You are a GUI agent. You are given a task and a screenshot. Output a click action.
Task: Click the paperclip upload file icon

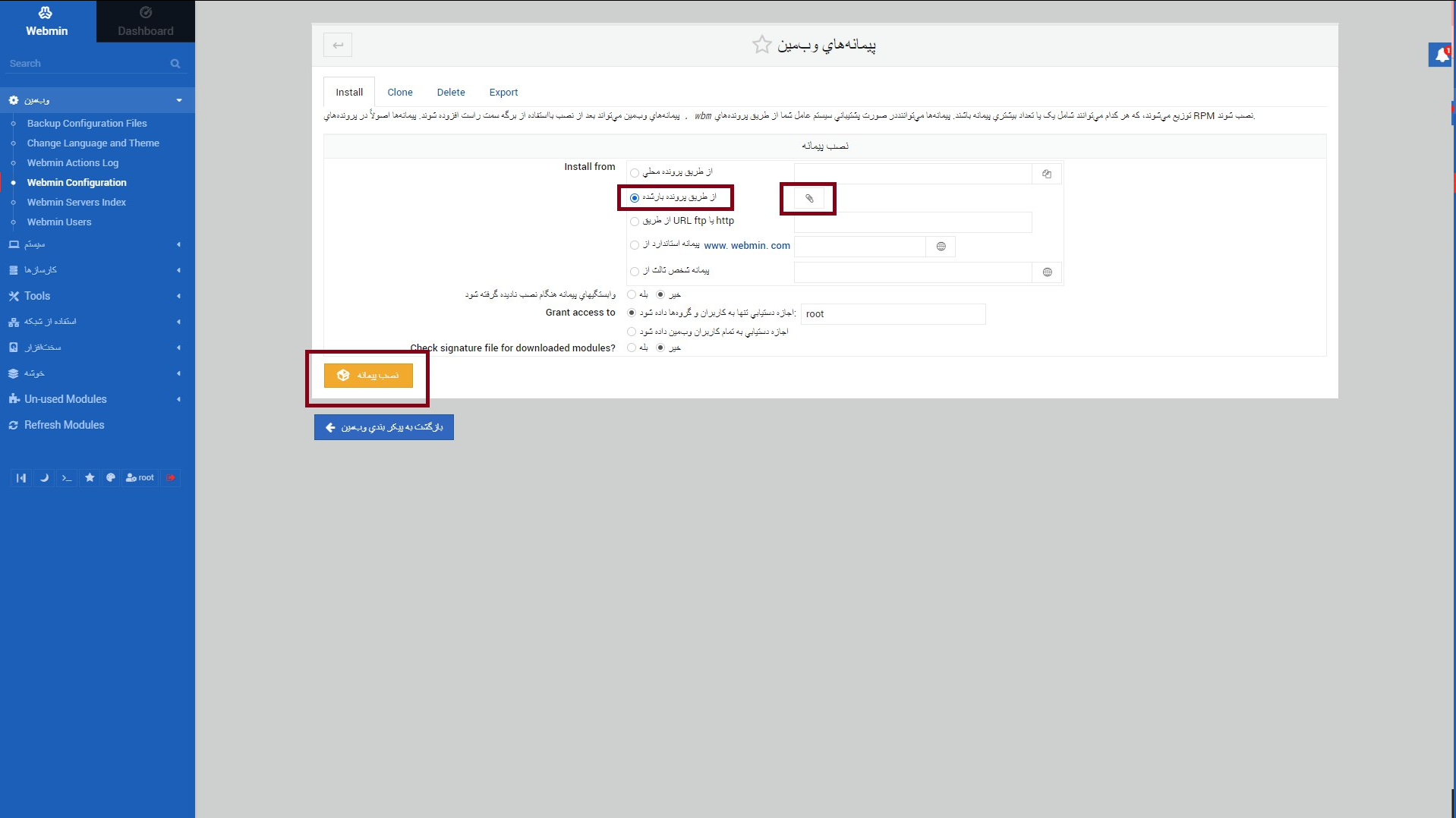809,199
